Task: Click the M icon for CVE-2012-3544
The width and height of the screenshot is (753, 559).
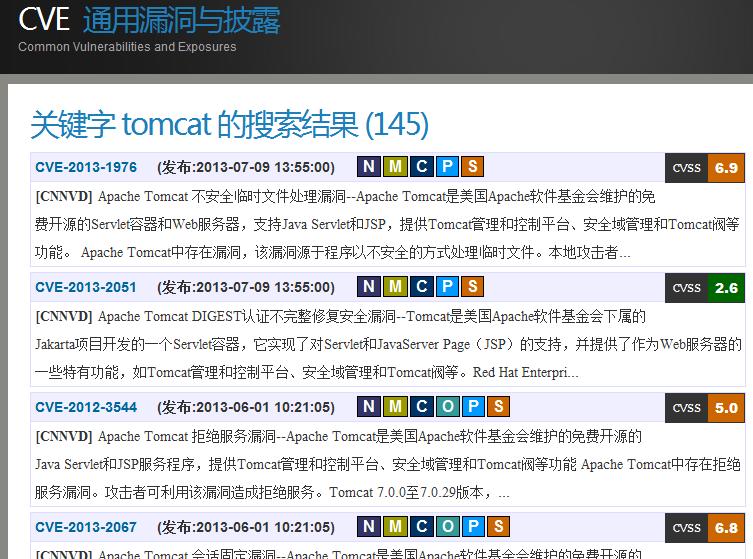Action: coord(395,407)
